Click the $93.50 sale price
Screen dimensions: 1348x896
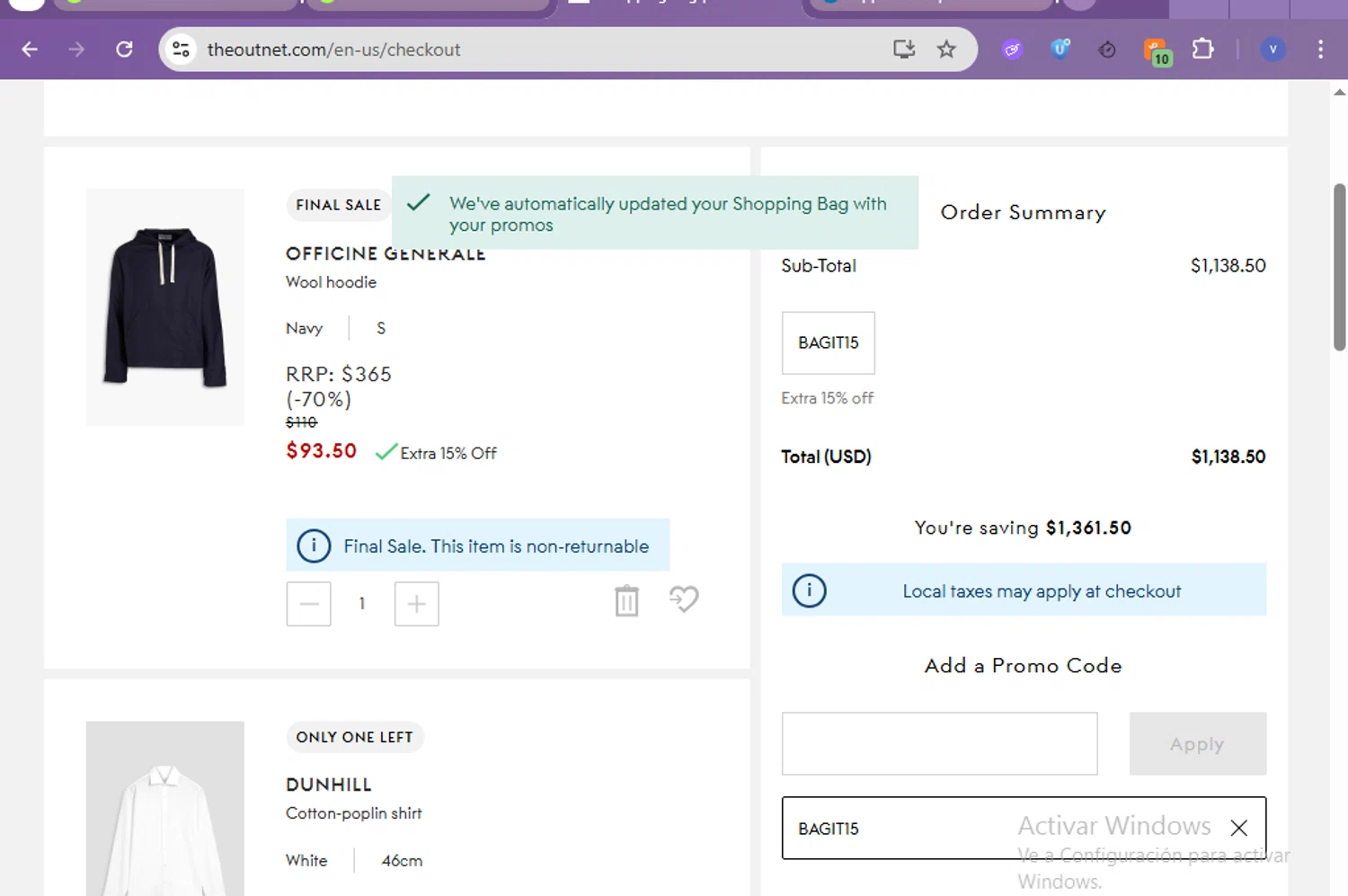tap(321, 451)
